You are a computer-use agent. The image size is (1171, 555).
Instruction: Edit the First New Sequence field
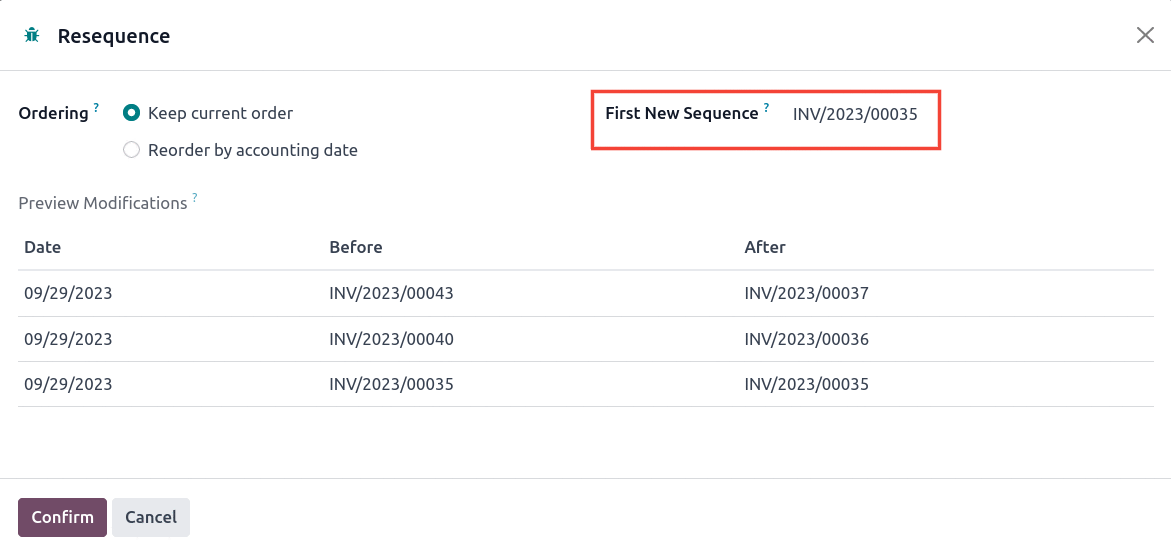[855, 114]
